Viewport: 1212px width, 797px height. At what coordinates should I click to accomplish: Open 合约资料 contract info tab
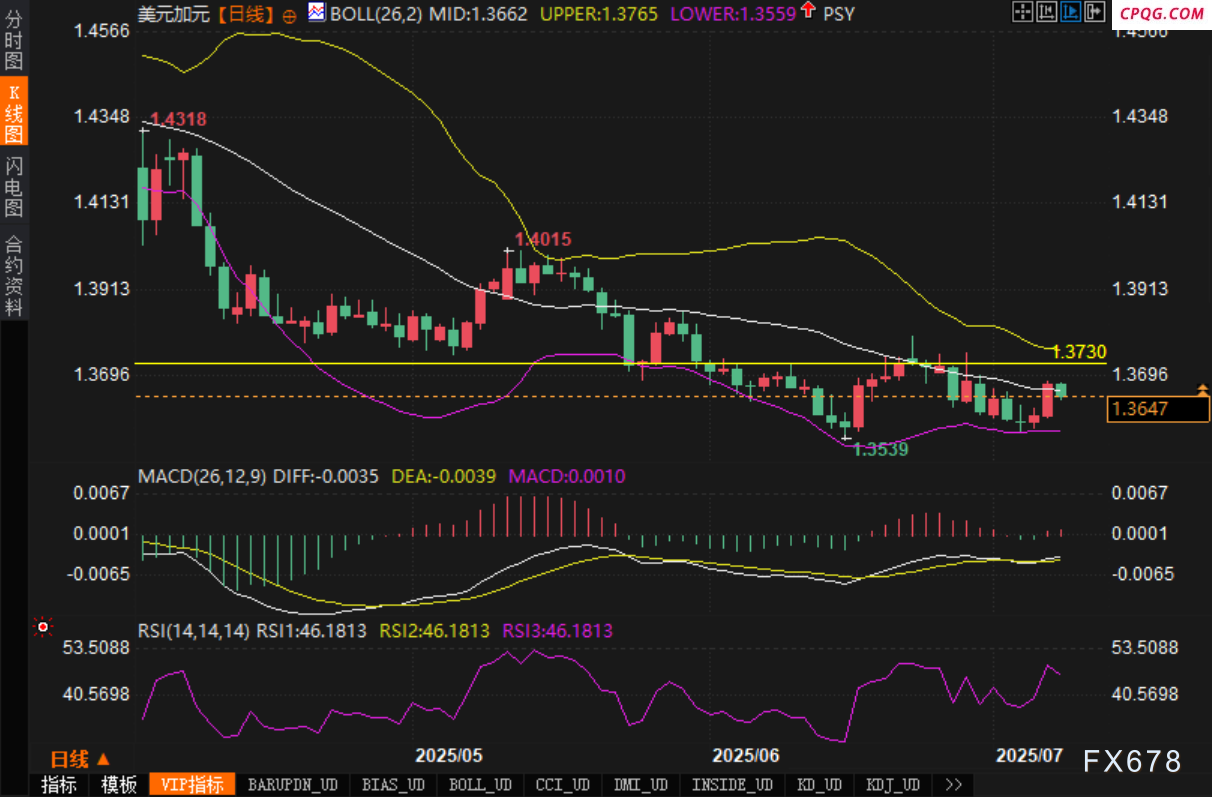click(x=14, y=275)
